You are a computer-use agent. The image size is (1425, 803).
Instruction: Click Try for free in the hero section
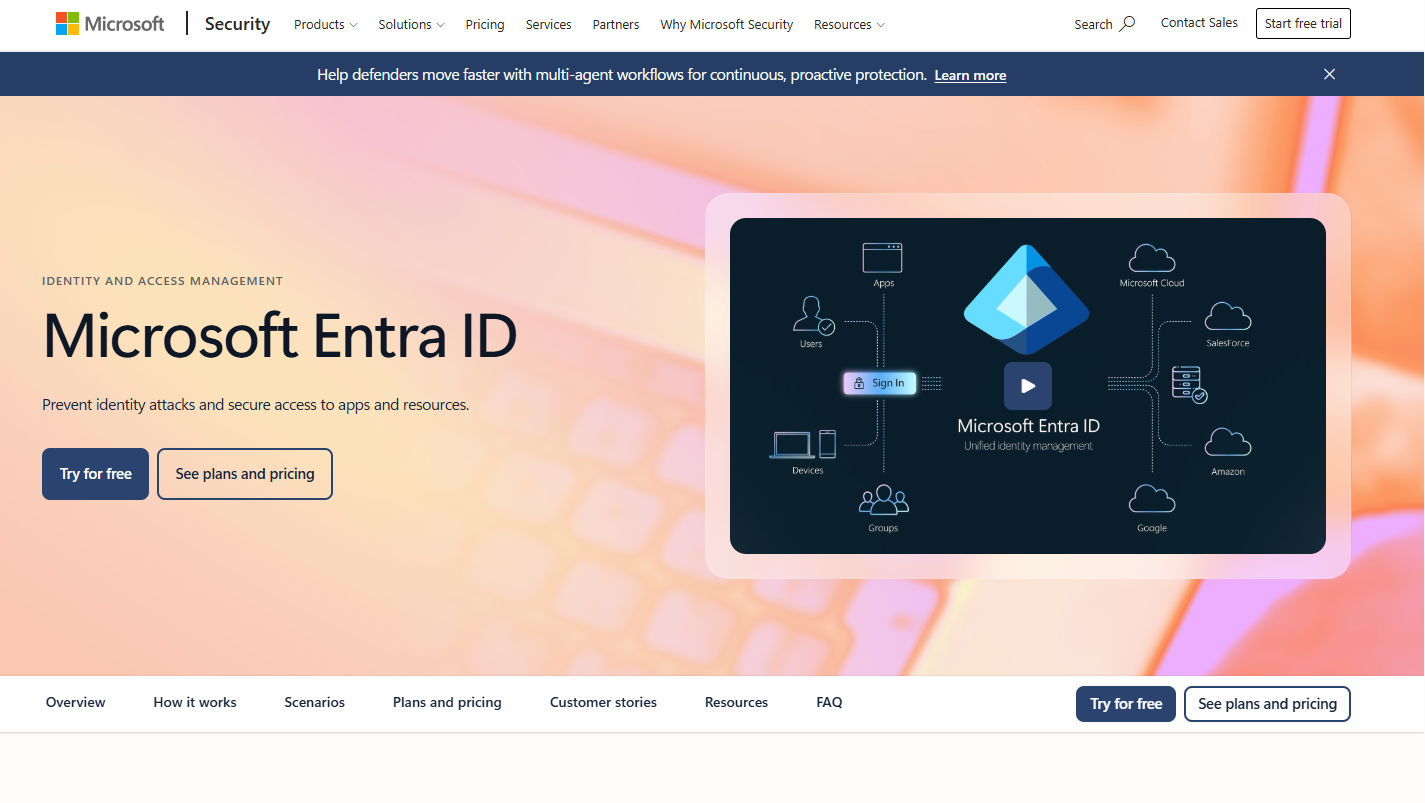pyautogui.click(x=95, y=474)
